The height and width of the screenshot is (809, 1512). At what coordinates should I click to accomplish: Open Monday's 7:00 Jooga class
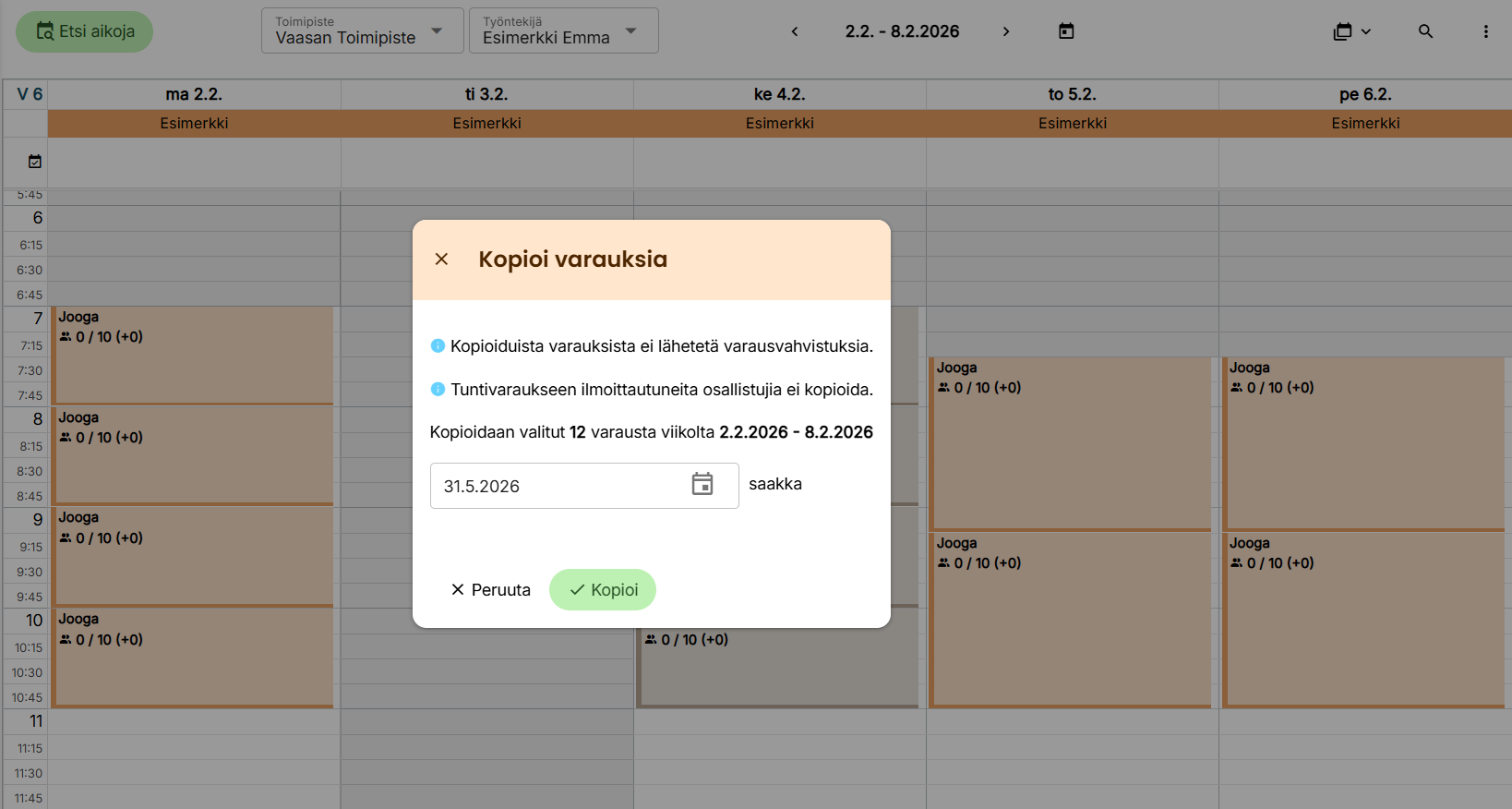194,356
